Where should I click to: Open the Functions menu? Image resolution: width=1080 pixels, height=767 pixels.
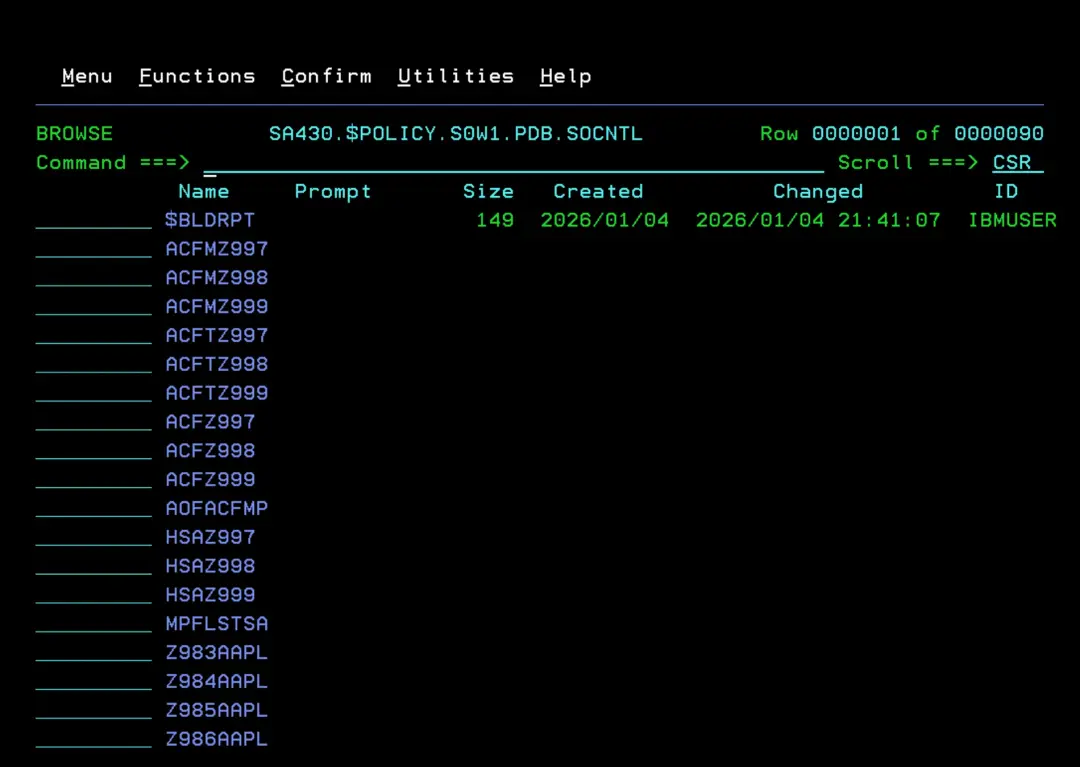197,76
